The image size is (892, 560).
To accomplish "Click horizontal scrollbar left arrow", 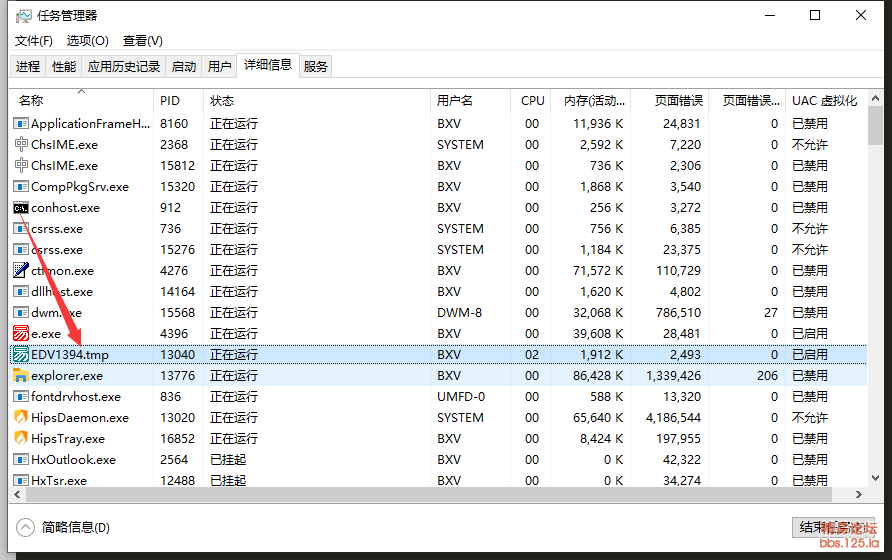I will pyautogui.click(x=18, y=495).
